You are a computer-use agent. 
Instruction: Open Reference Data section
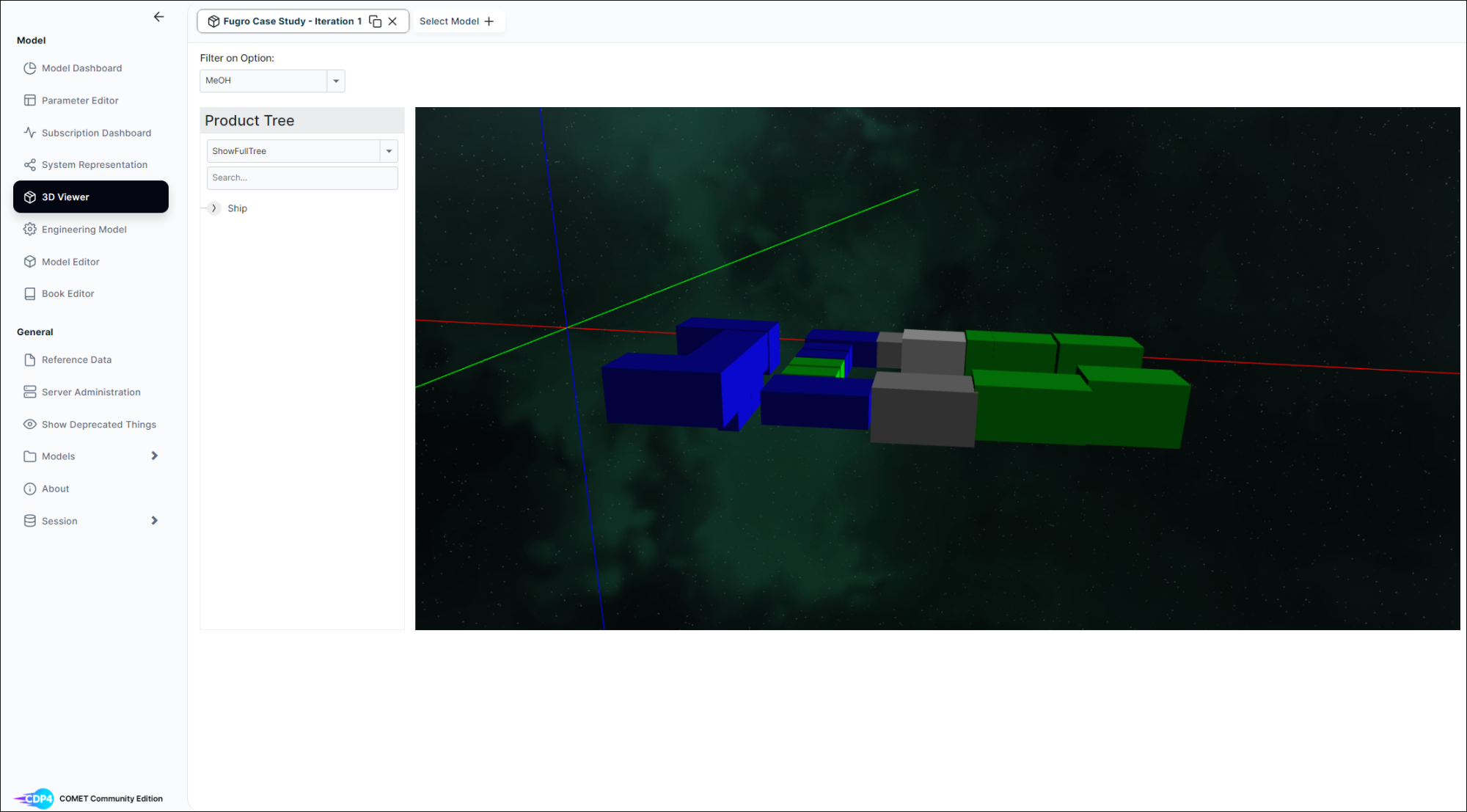tap(76, 360)
